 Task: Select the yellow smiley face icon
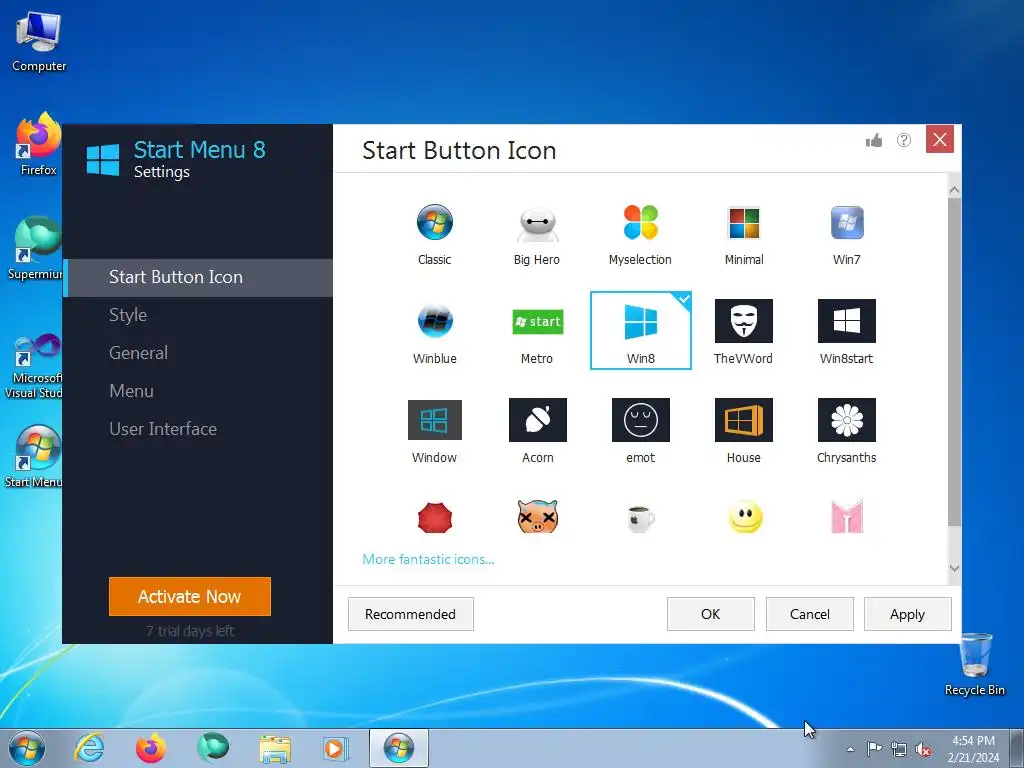point(744,517)
